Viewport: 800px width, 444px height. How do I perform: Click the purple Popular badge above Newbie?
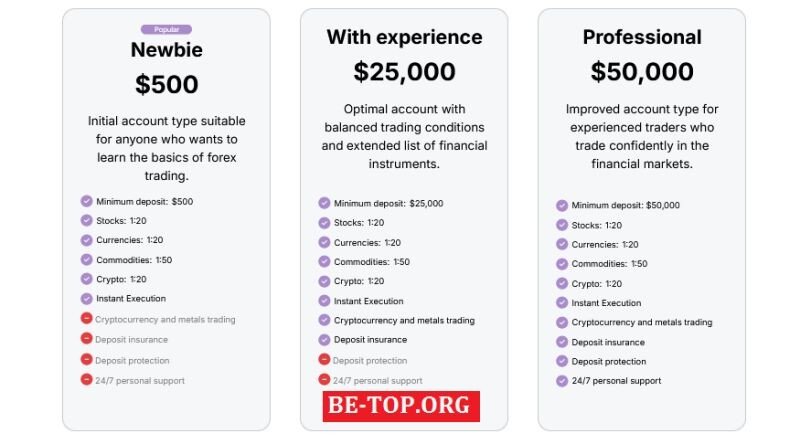point(166,30)
